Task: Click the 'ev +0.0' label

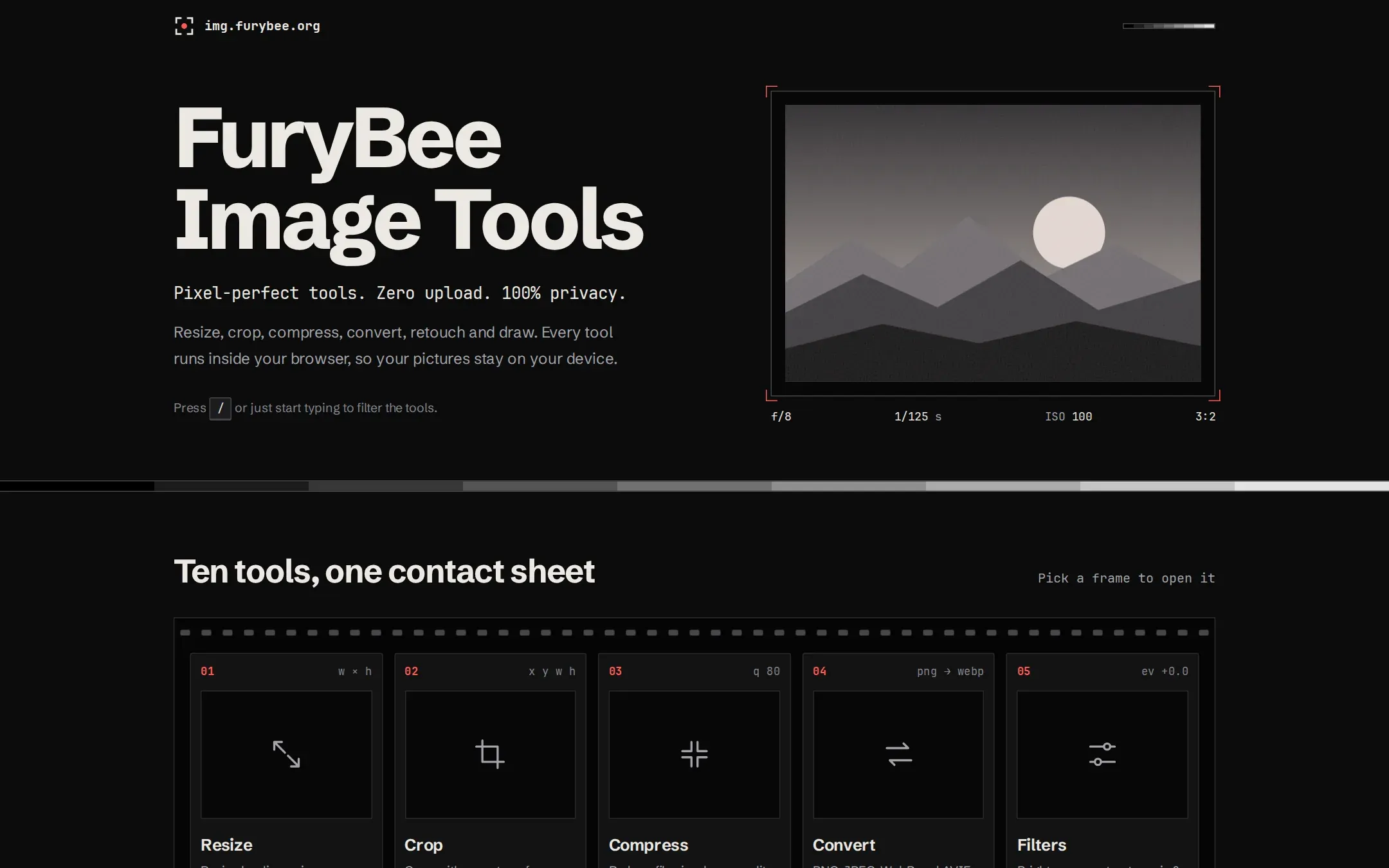Action: click(1165, 671)
